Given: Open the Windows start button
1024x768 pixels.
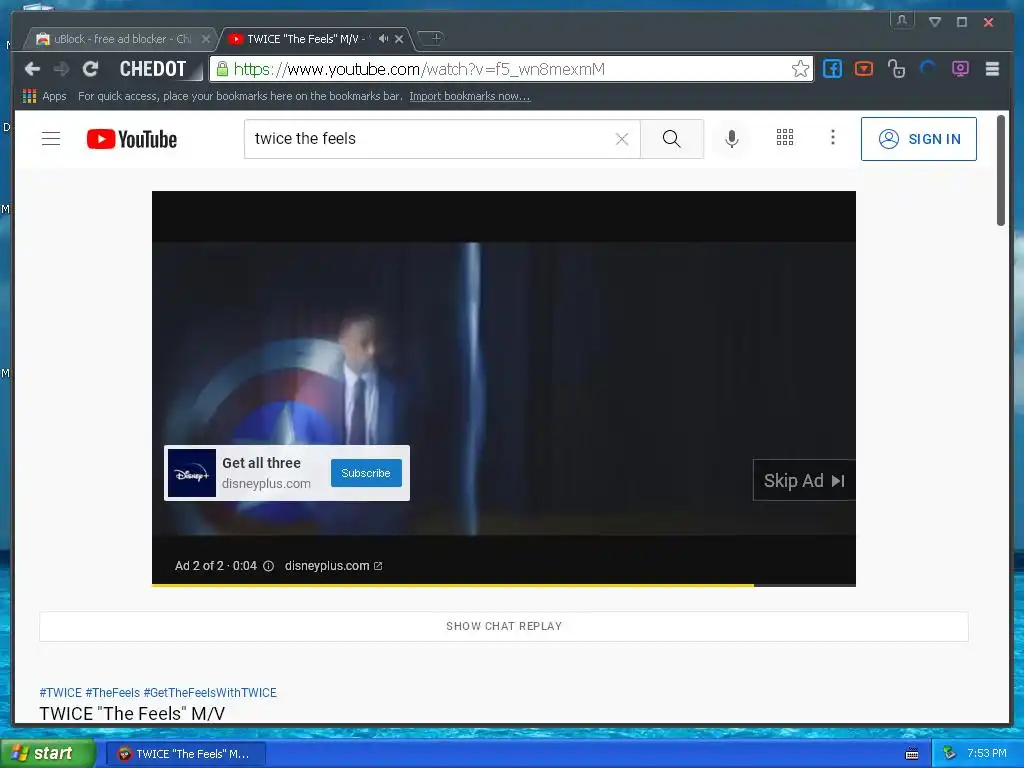Looking at the screenshot, I should [x=48, y=754].
